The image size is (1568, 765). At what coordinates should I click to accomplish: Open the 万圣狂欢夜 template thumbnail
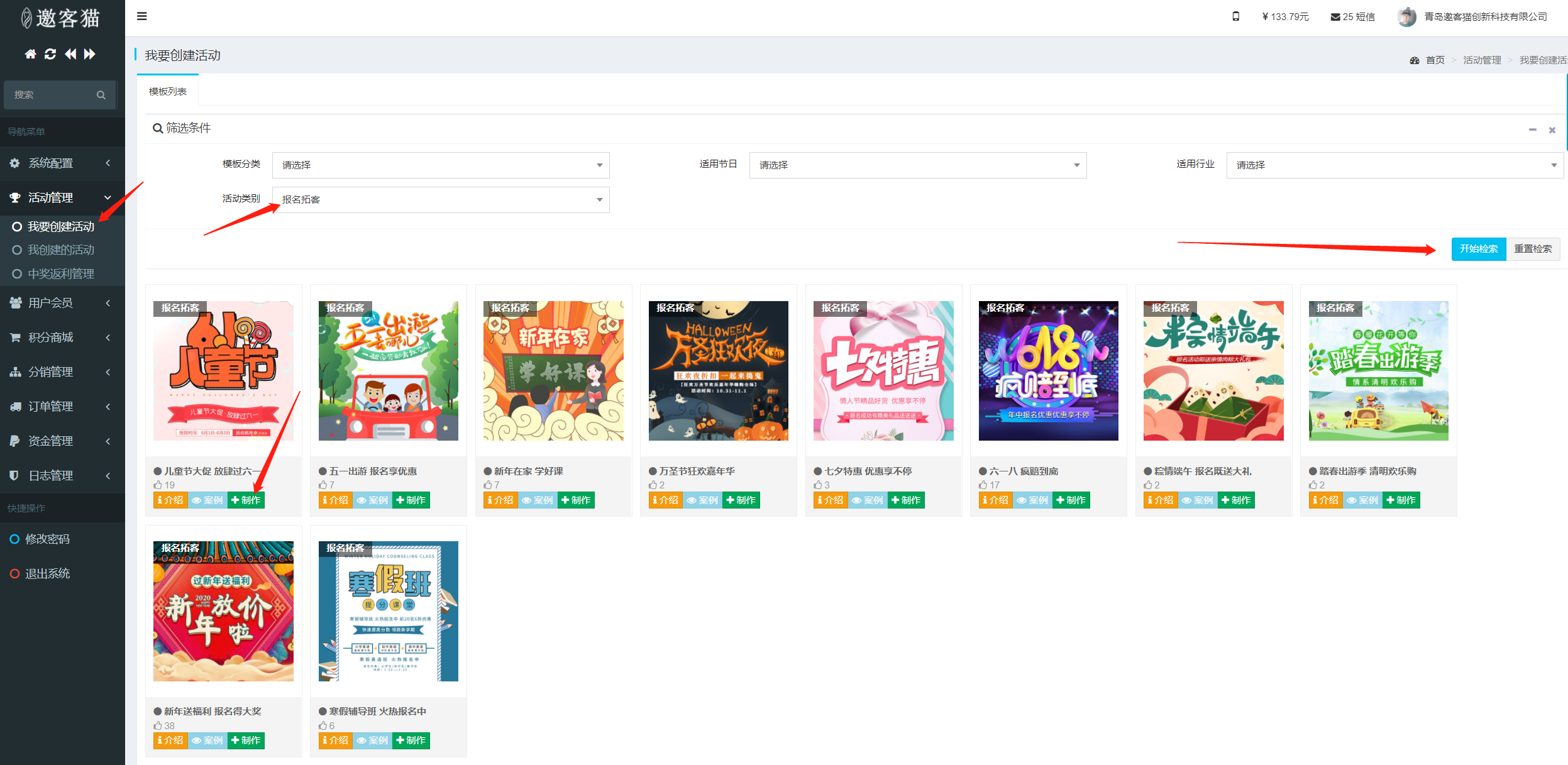[718, 371]
